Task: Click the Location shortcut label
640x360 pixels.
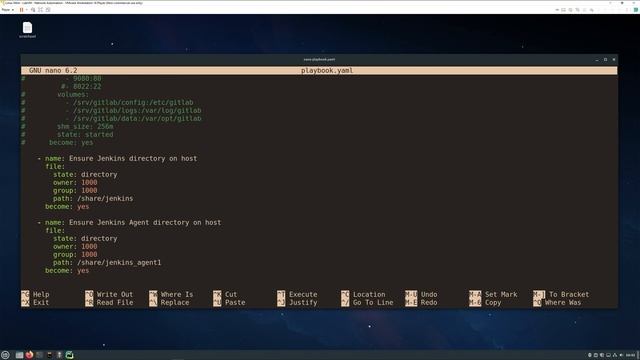Action: [369, 294]
